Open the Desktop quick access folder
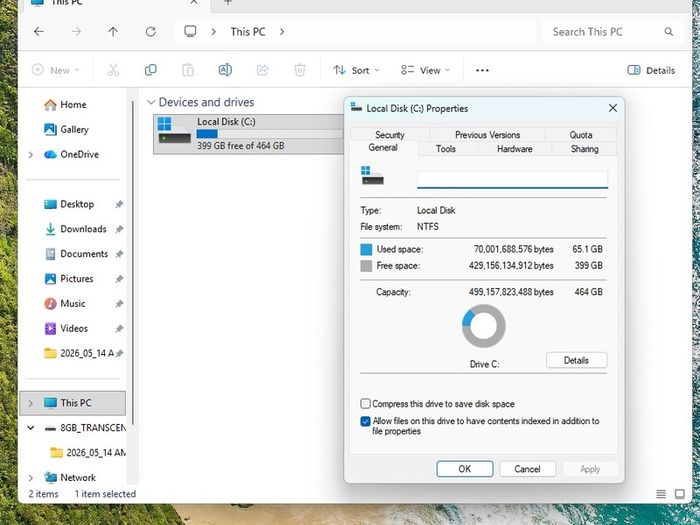The image size is (700, 525). point(69,204)
